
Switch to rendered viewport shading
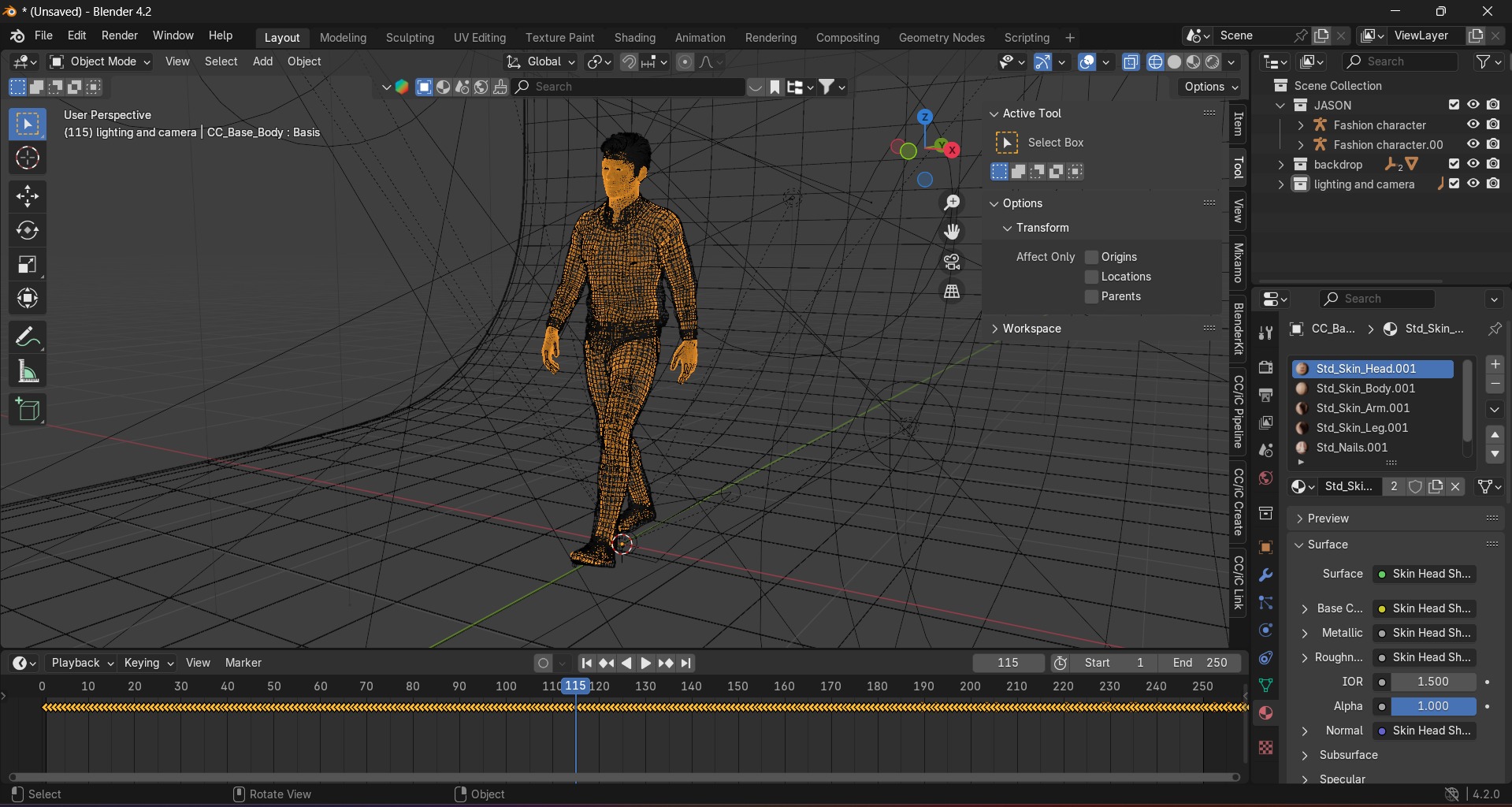[x=1213, y=62]
